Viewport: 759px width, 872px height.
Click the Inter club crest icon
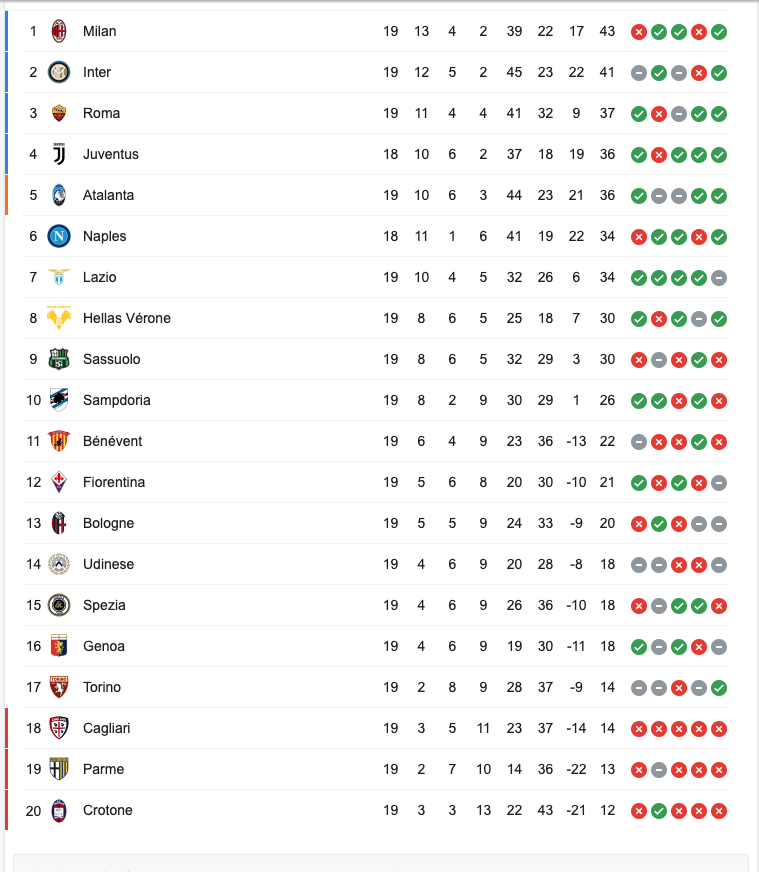[x=60, y=72]
